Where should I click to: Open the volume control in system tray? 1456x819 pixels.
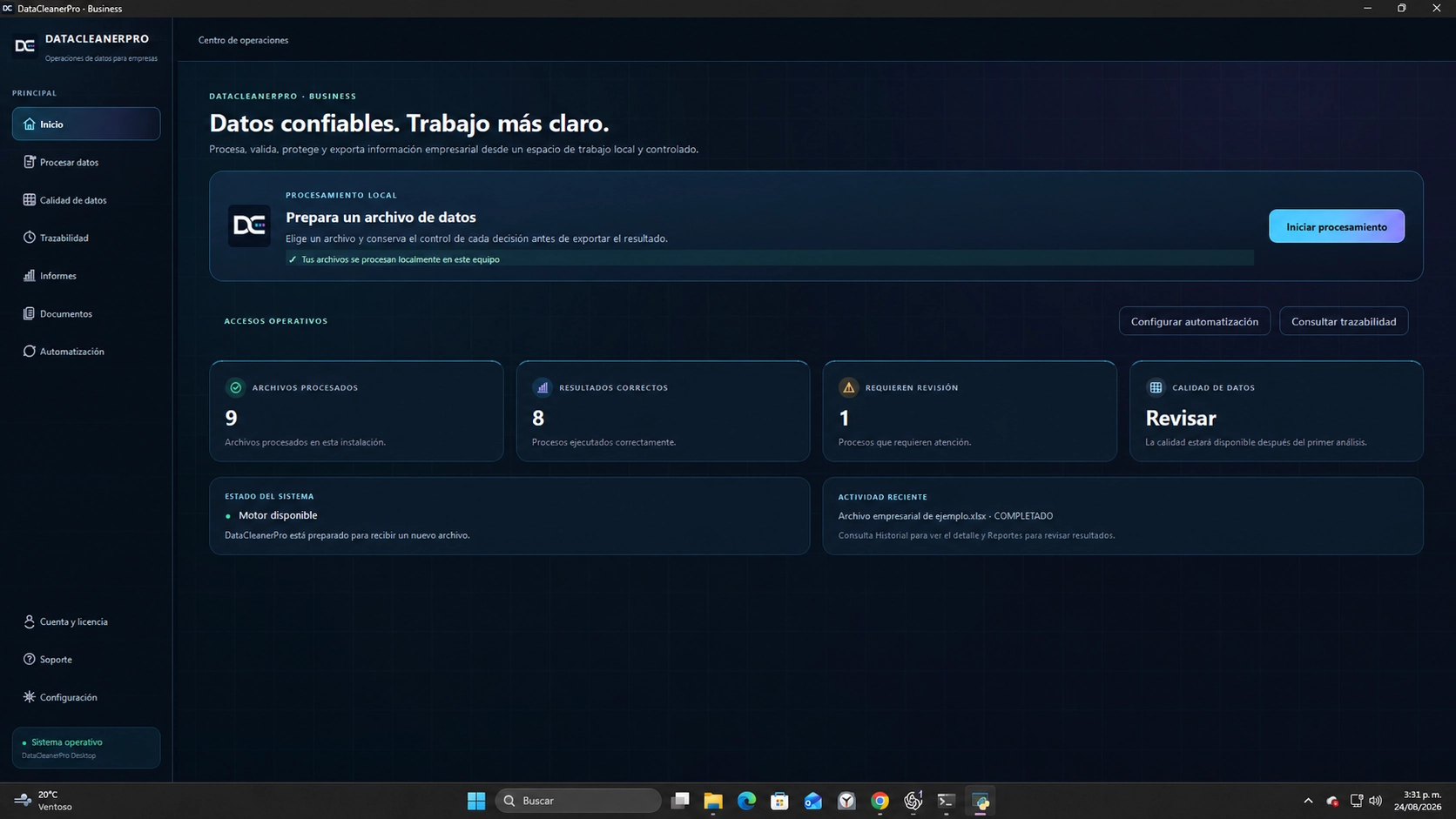[x=1376, y=801]
